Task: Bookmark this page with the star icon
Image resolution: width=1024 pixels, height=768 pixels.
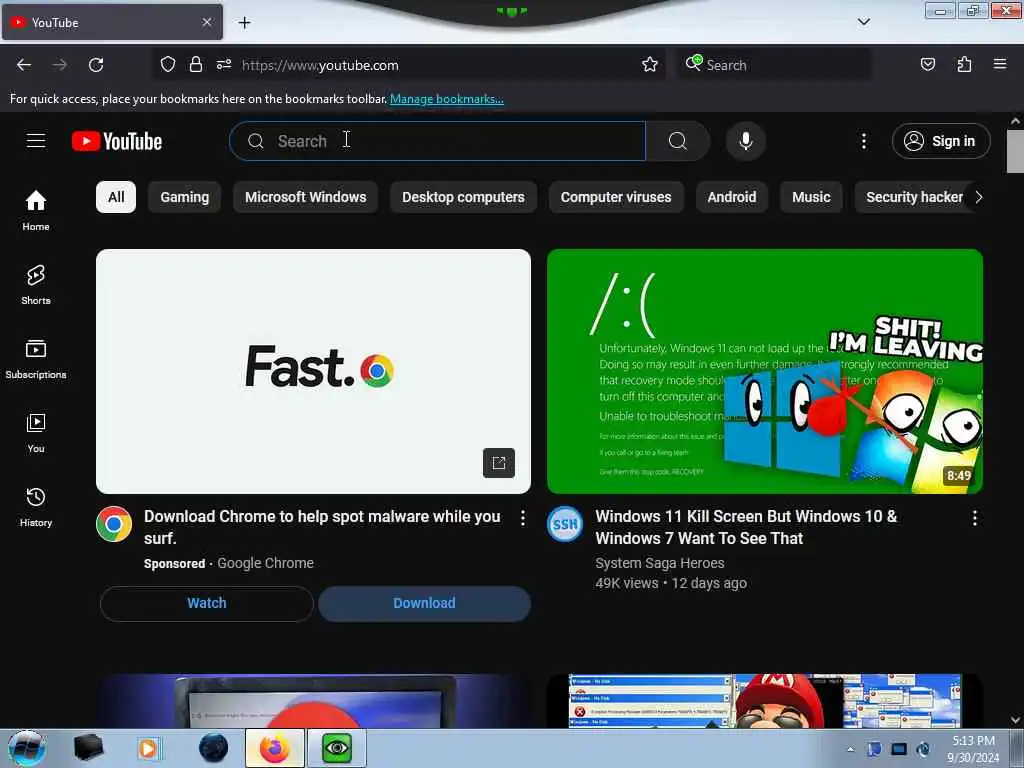Action: pos(650,65)
